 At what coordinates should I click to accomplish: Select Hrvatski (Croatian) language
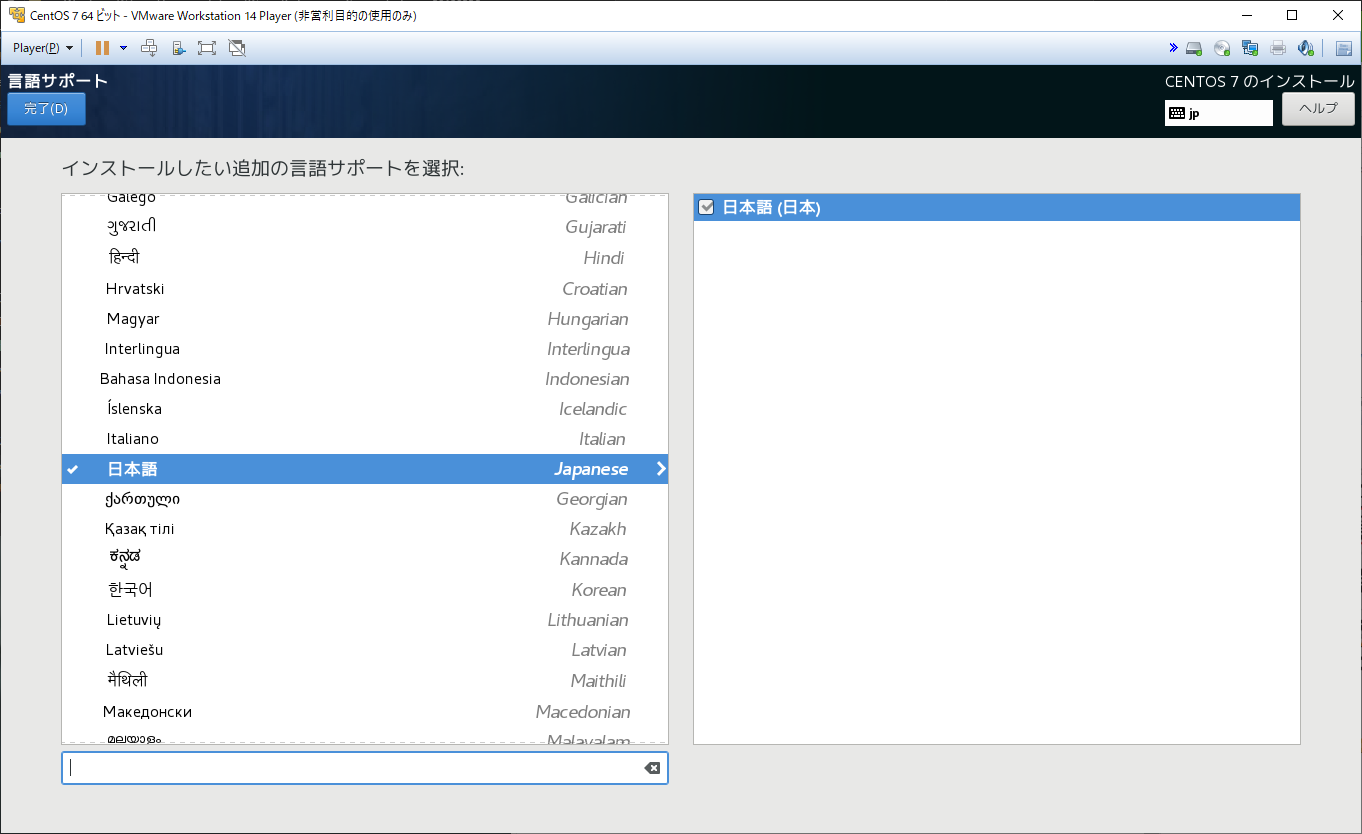(x=365, y=289)
